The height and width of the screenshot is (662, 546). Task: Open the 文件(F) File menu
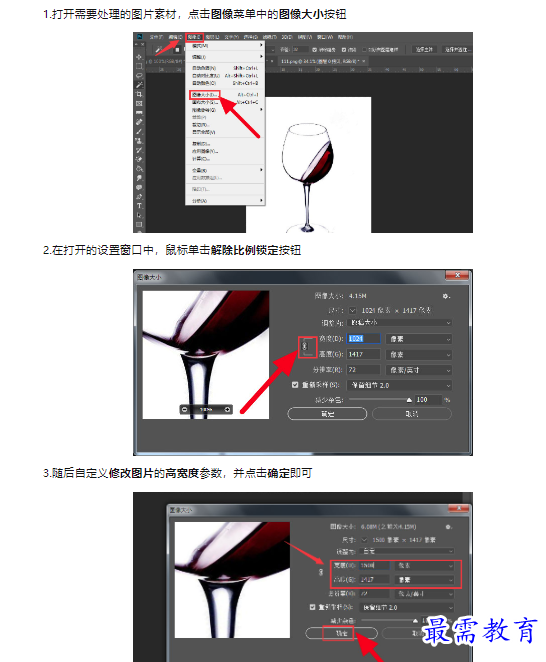coord(156,37)
